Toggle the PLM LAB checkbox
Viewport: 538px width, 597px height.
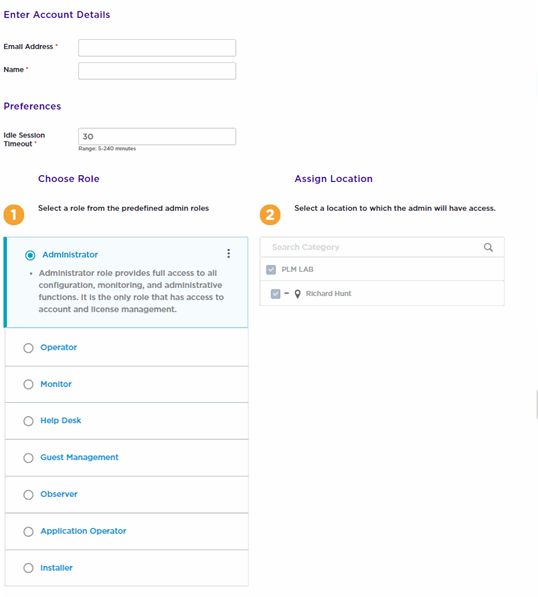[271, 270]
